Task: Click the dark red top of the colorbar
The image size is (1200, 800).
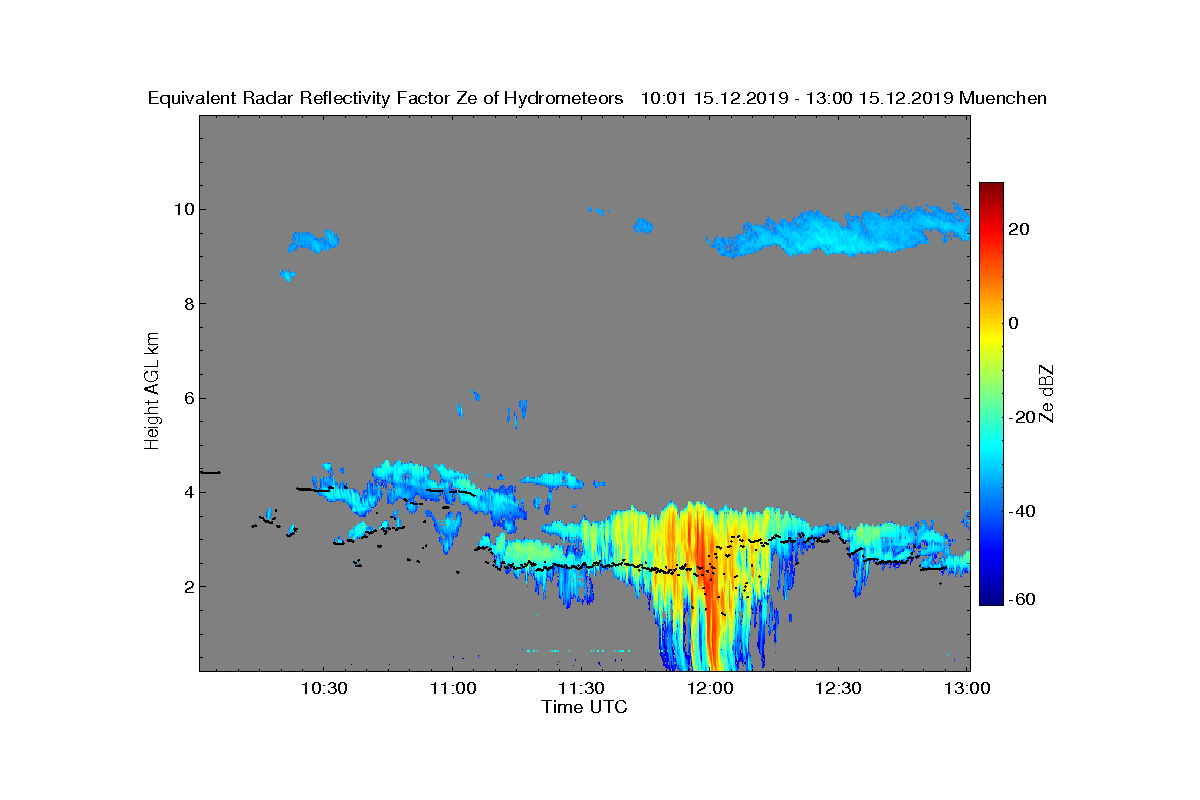Action: [991, 190]
